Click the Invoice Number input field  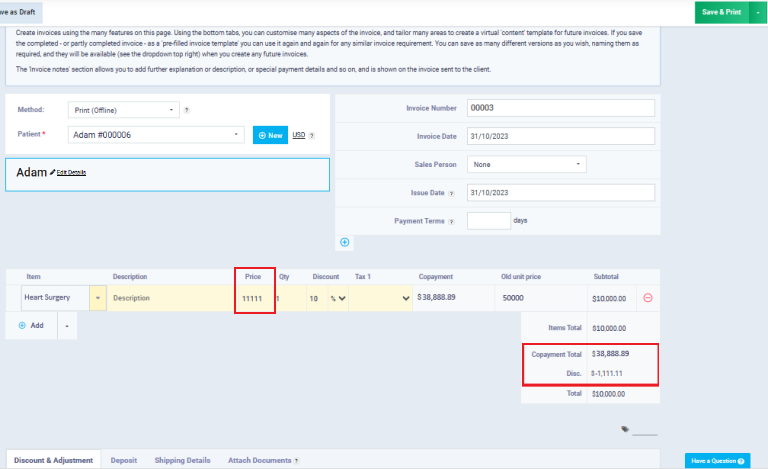coord(560,108)
